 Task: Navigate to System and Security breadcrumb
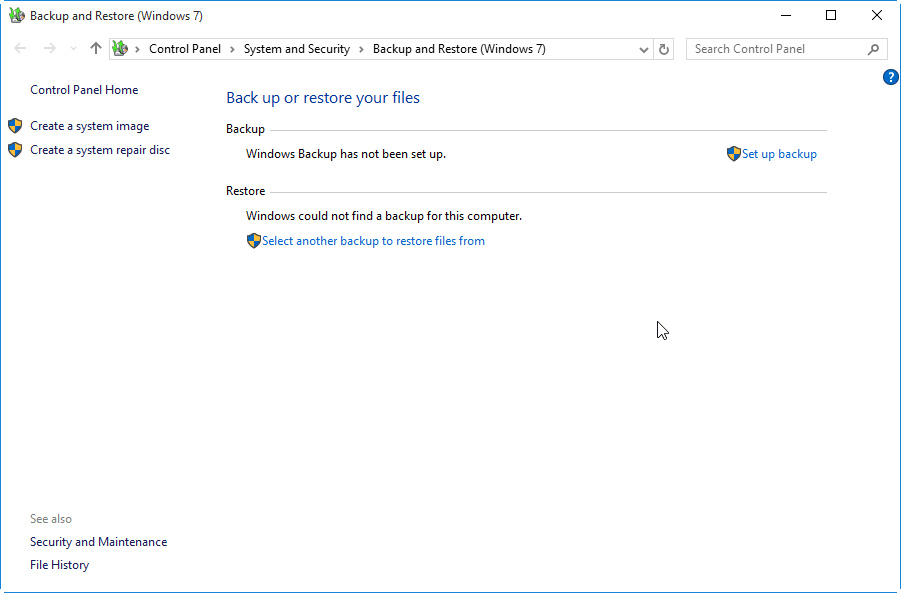coord(297,49)
